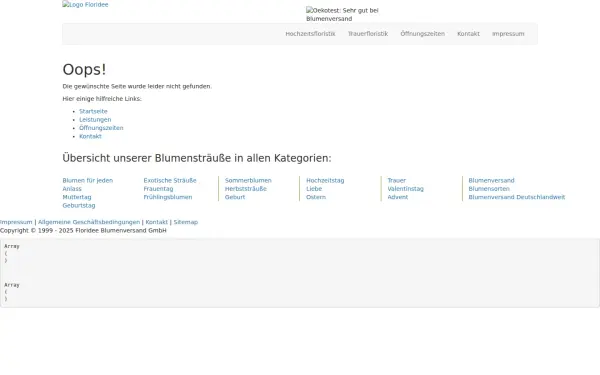Screen dimensions: 600x375
Task: Open the Muttertag category
Action: (77, 197)
